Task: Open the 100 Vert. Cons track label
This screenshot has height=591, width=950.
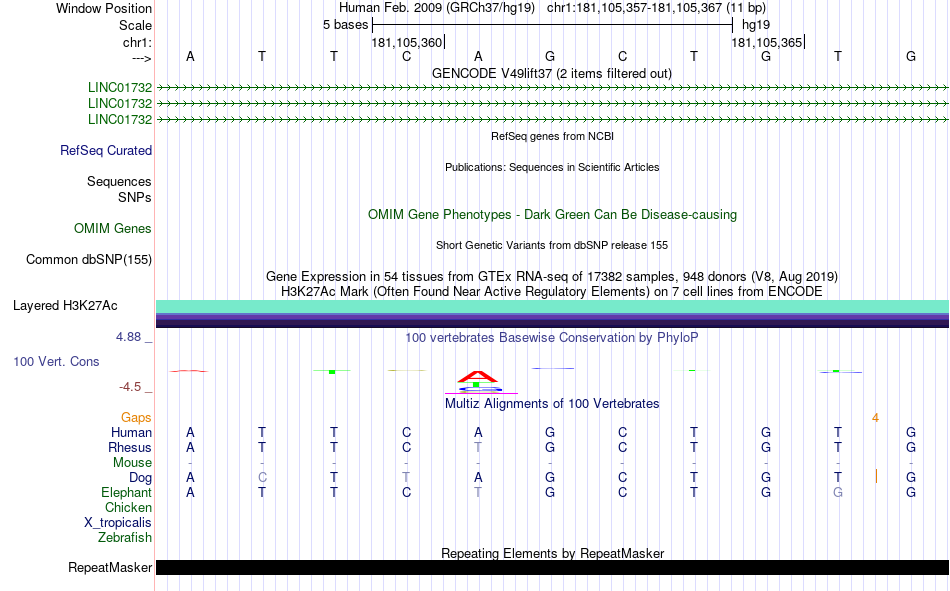Action: (x=56, y=361)
